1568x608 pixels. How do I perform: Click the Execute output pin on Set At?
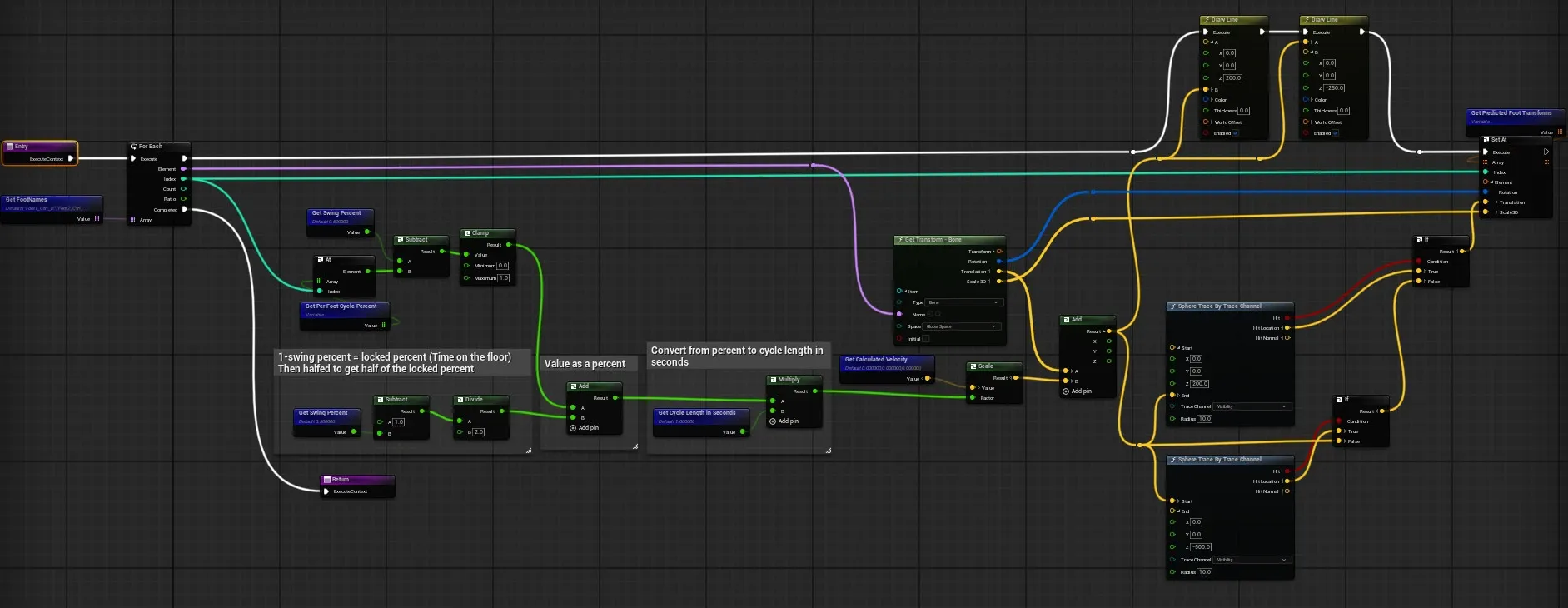[x=1546, y=152]
